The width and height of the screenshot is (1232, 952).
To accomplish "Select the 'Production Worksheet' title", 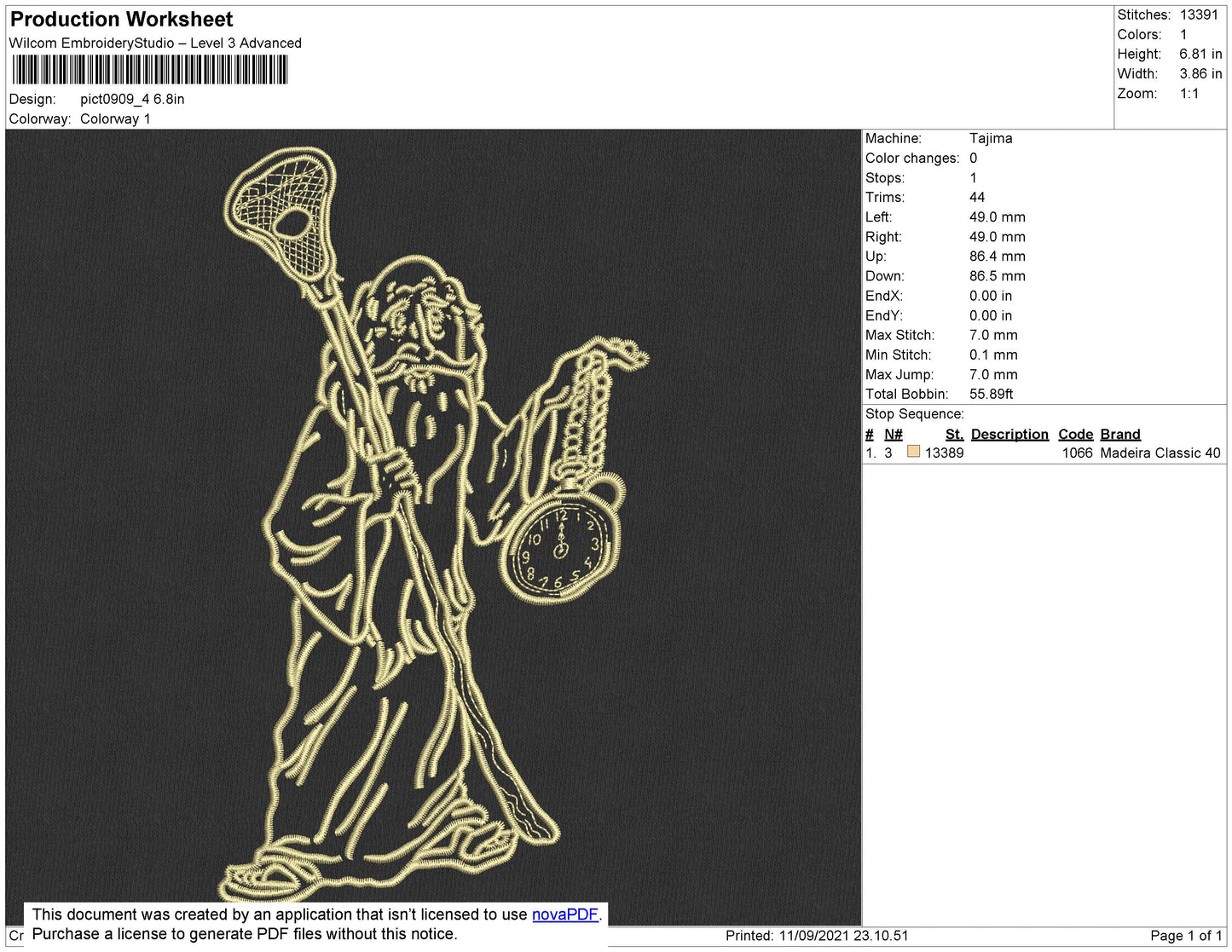I will point(121,20).
